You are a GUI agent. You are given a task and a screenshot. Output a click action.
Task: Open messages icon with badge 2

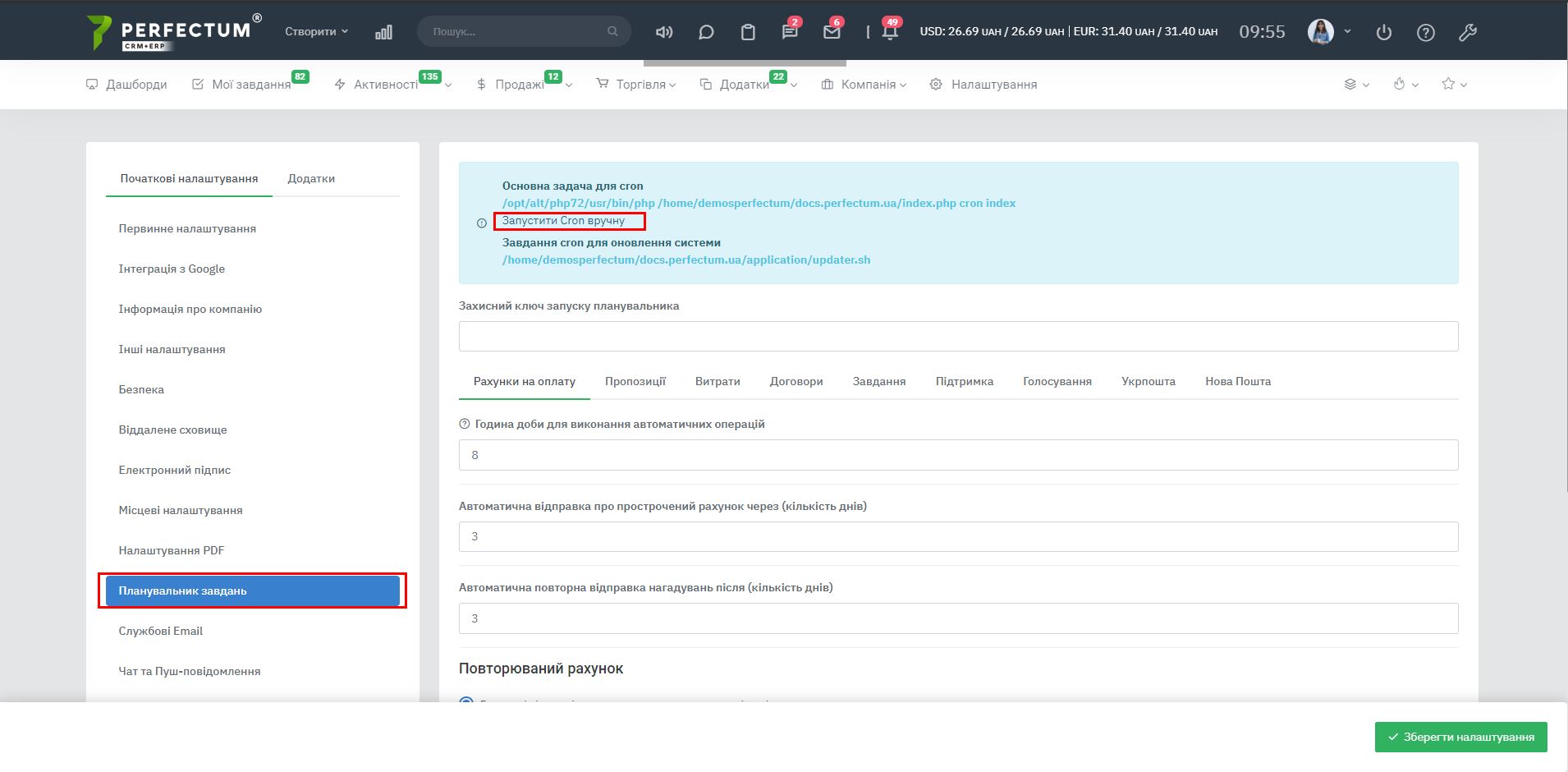790,32
